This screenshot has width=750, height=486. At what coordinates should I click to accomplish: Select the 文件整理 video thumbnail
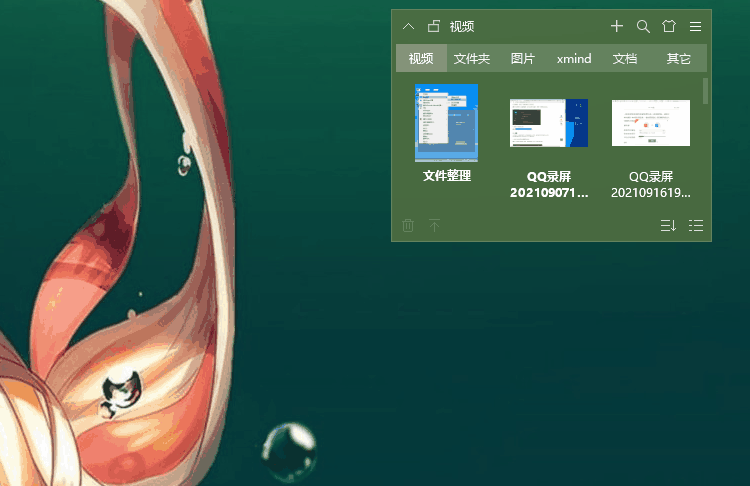tap(446, 123)
